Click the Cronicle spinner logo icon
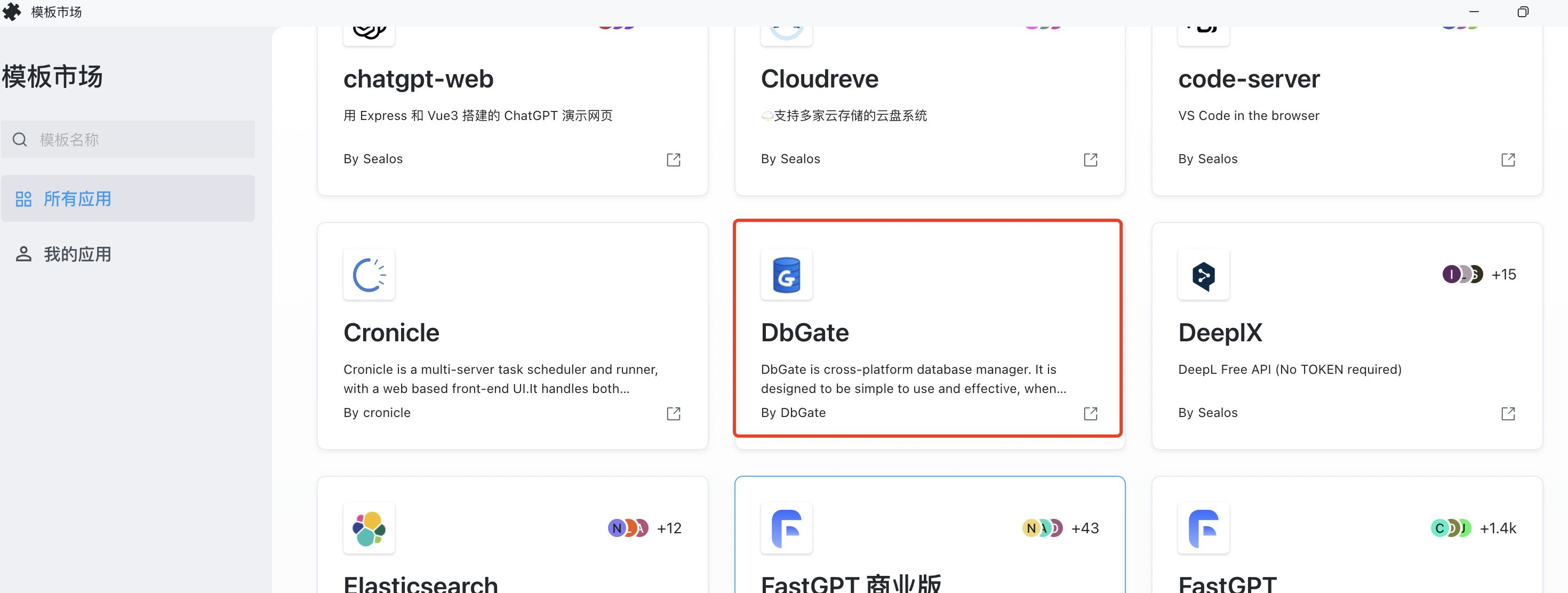Viewport: 1568px width, 593px height. (369, 275)
